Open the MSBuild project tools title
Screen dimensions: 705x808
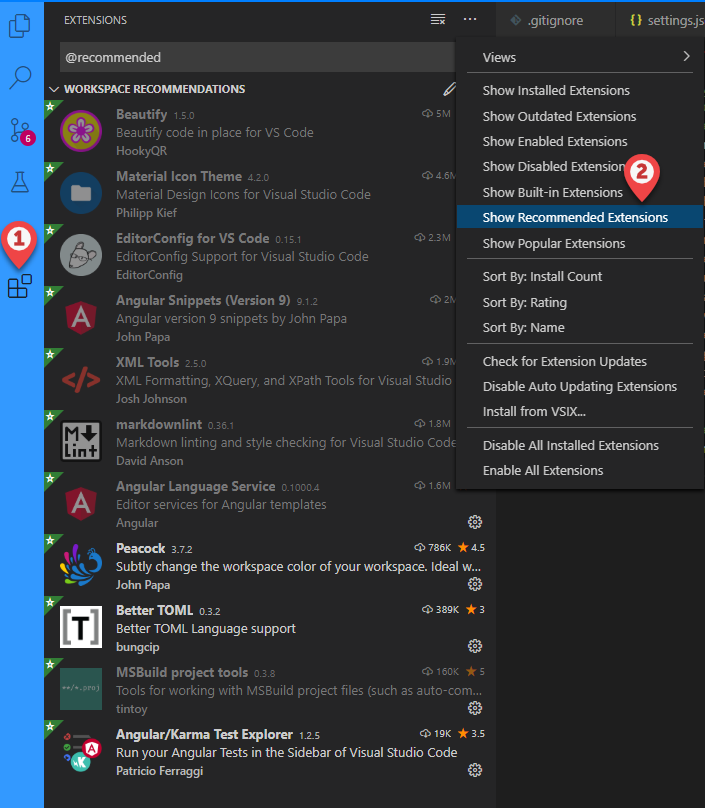pyautogui.click(x=182, y=672)
